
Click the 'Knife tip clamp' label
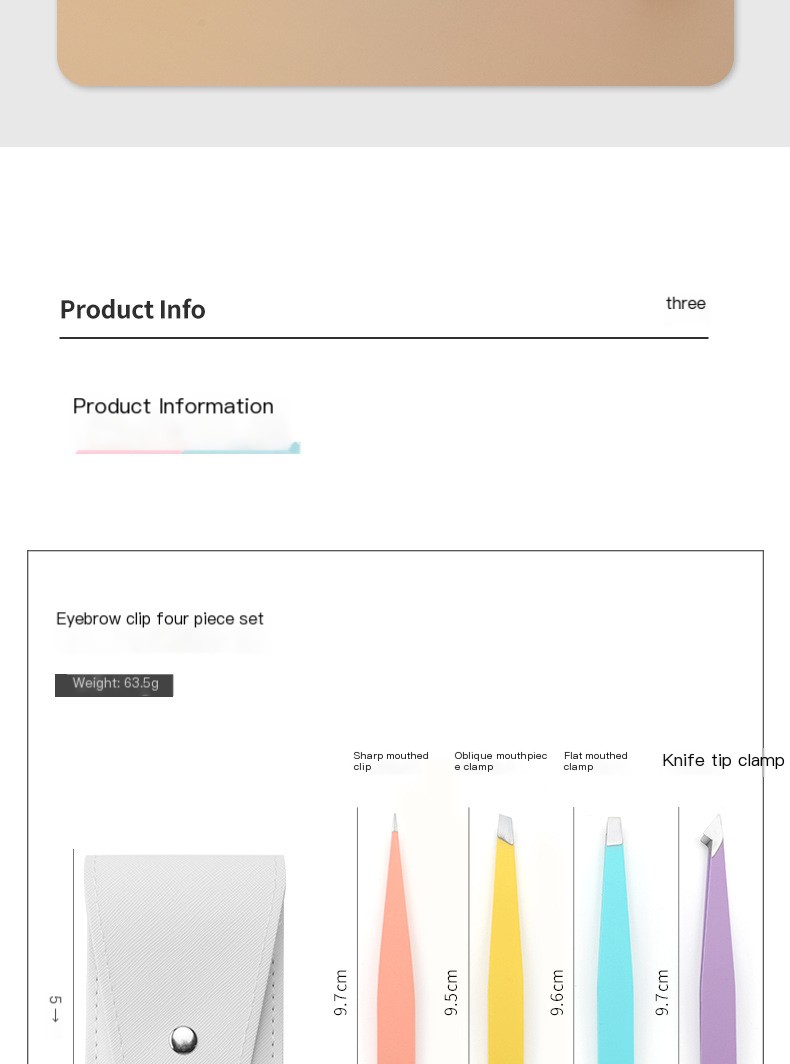(x=723, y=761)
